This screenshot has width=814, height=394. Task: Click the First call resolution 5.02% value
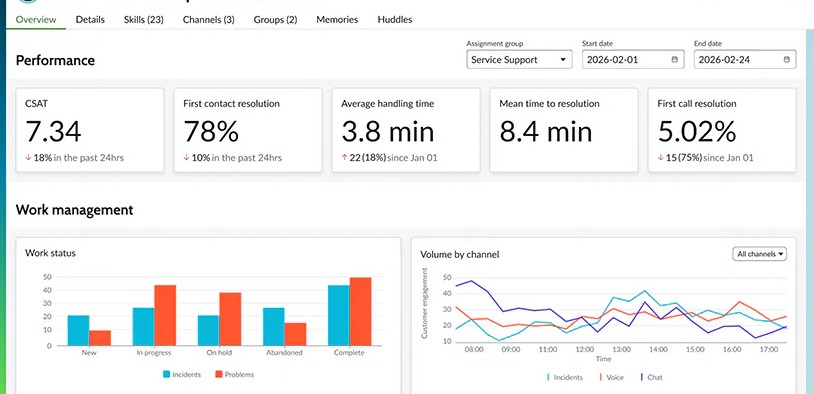pos(697,132)
